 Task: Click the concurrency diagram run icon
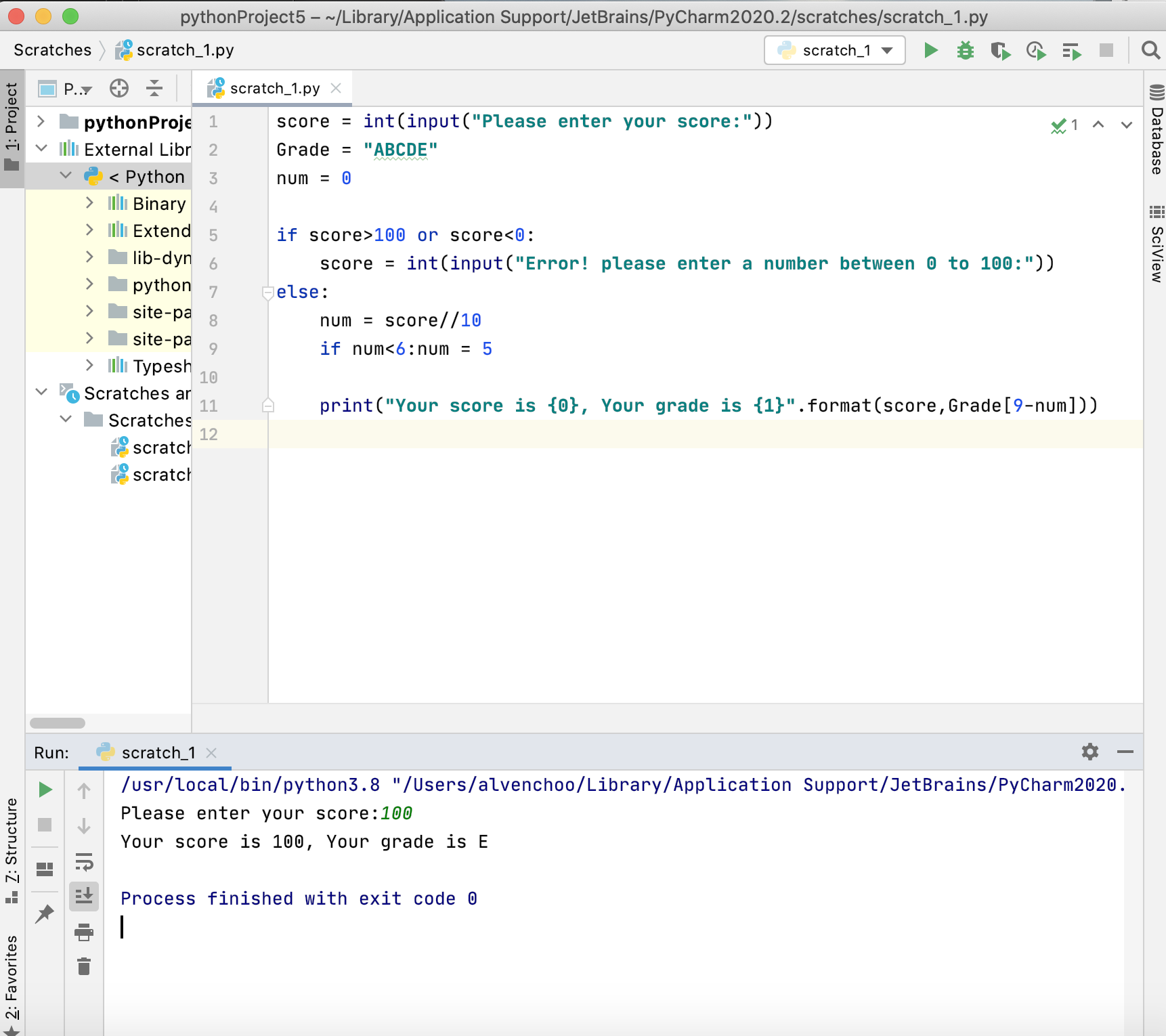[1071, 50]
